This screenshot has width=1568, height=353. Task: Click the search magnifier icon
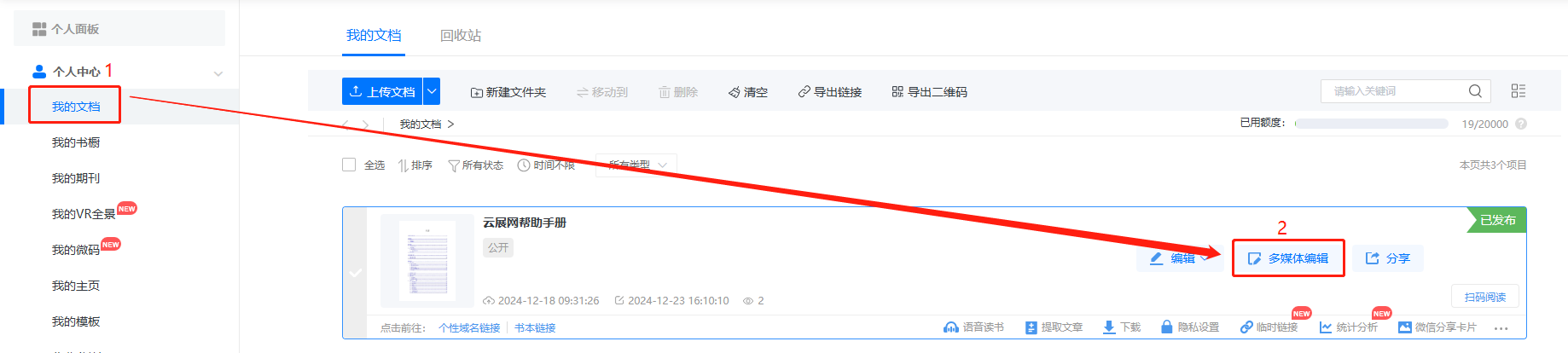click(x=1475, y=91)
